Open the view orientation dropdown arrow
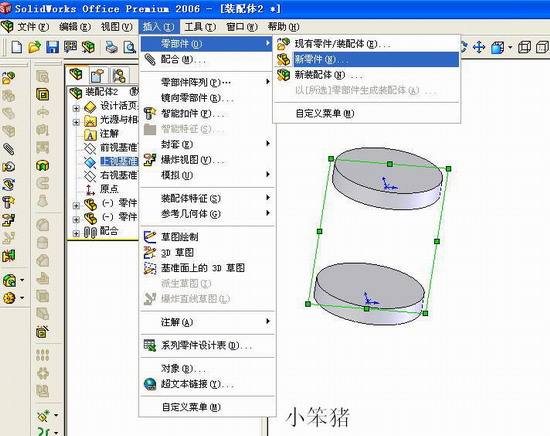550x436 pixels. point(510,47)
